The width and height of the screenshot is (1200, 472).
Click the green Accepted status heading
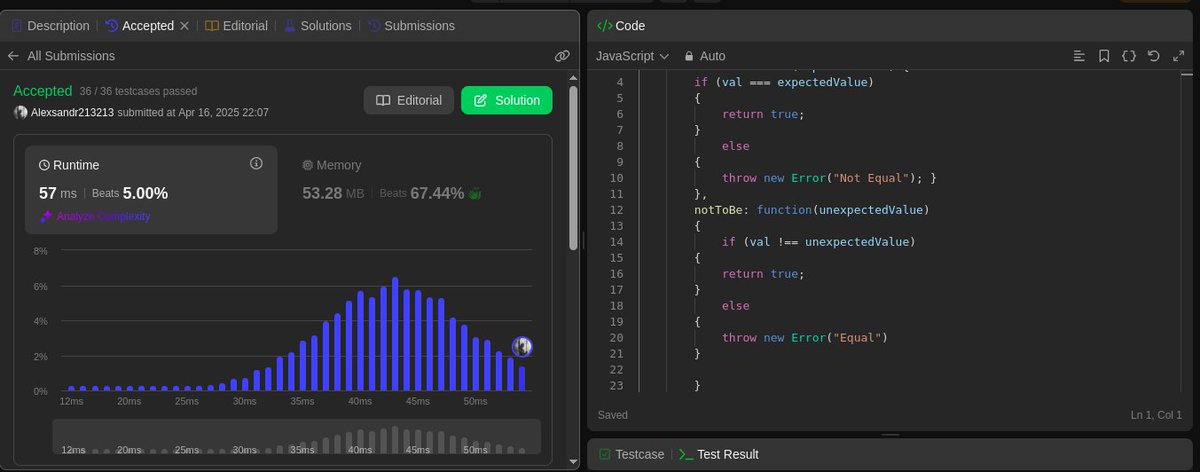tap(43, 91)
